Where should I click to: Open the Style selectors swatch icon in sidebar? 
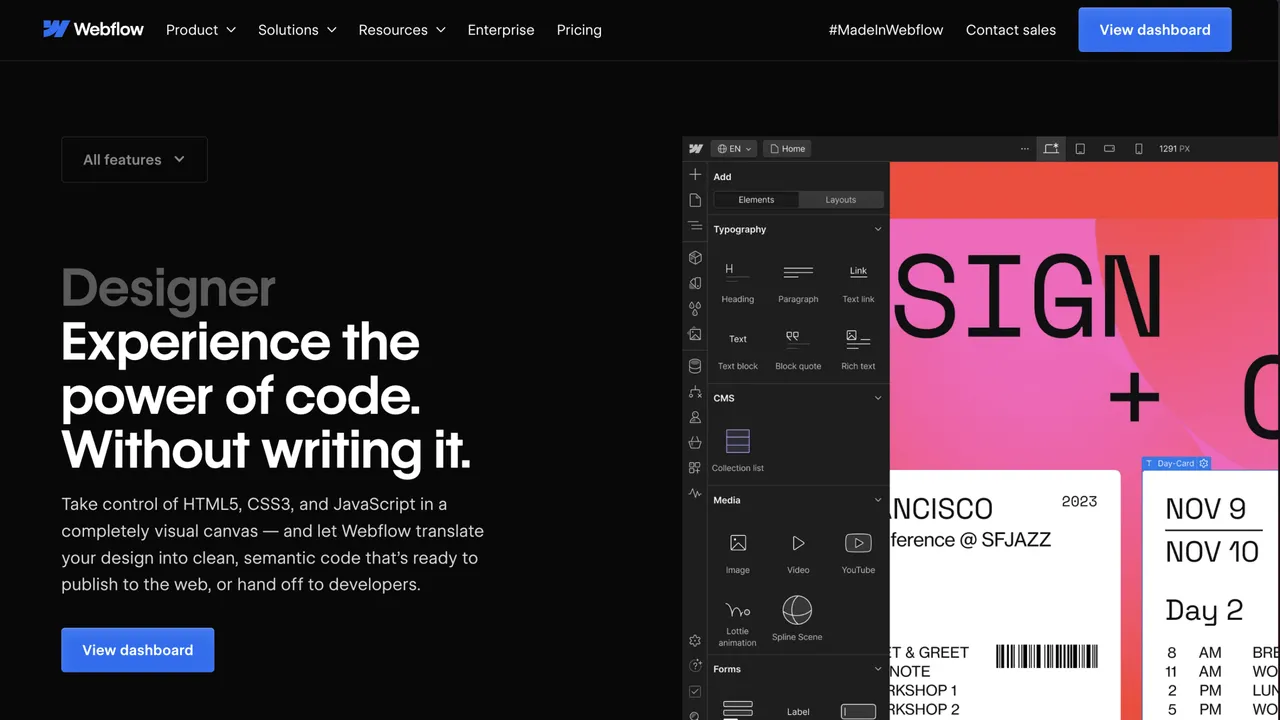695,283
